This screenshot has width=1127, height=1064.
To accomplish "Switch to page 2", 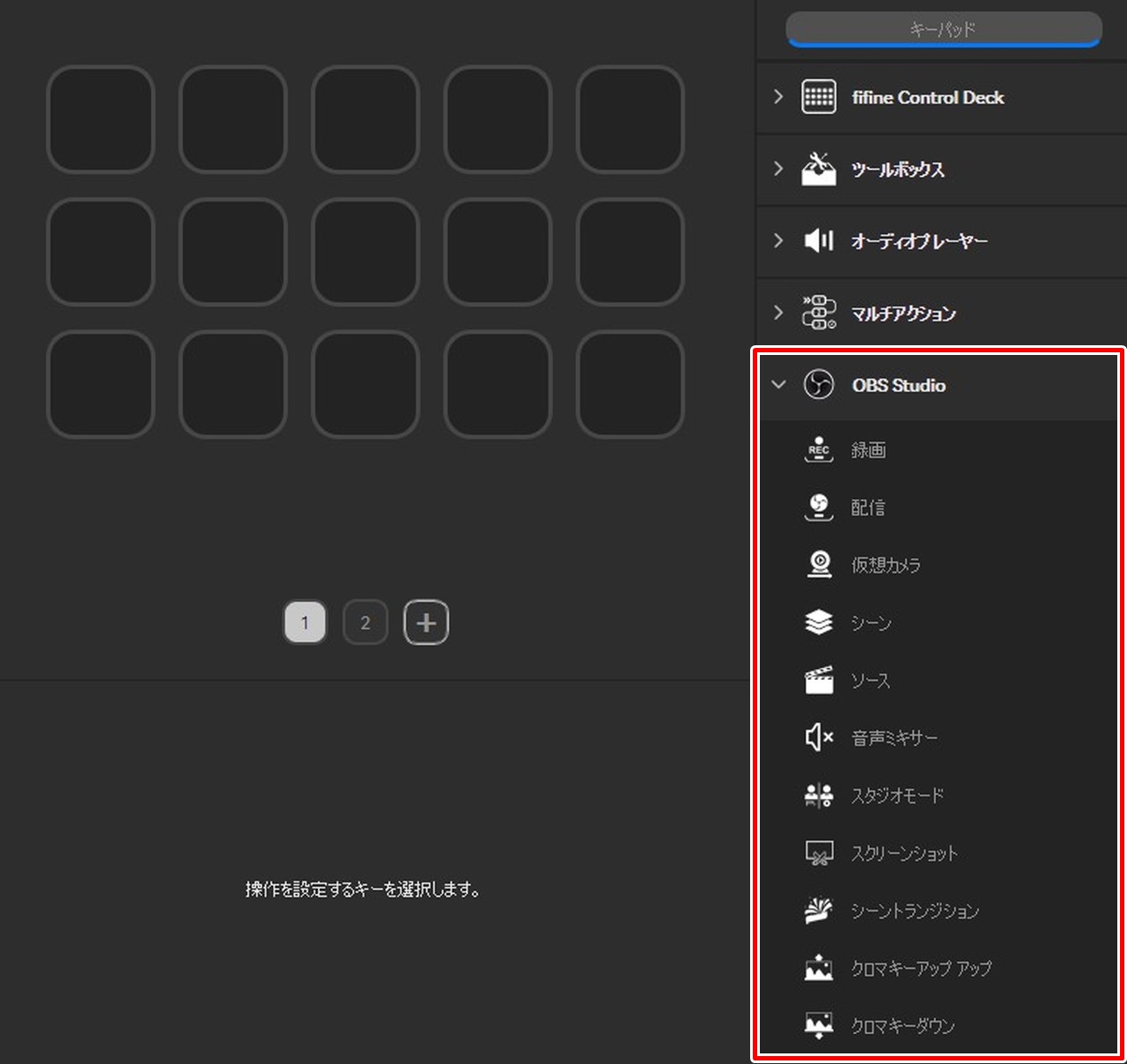I will point(365,623).
